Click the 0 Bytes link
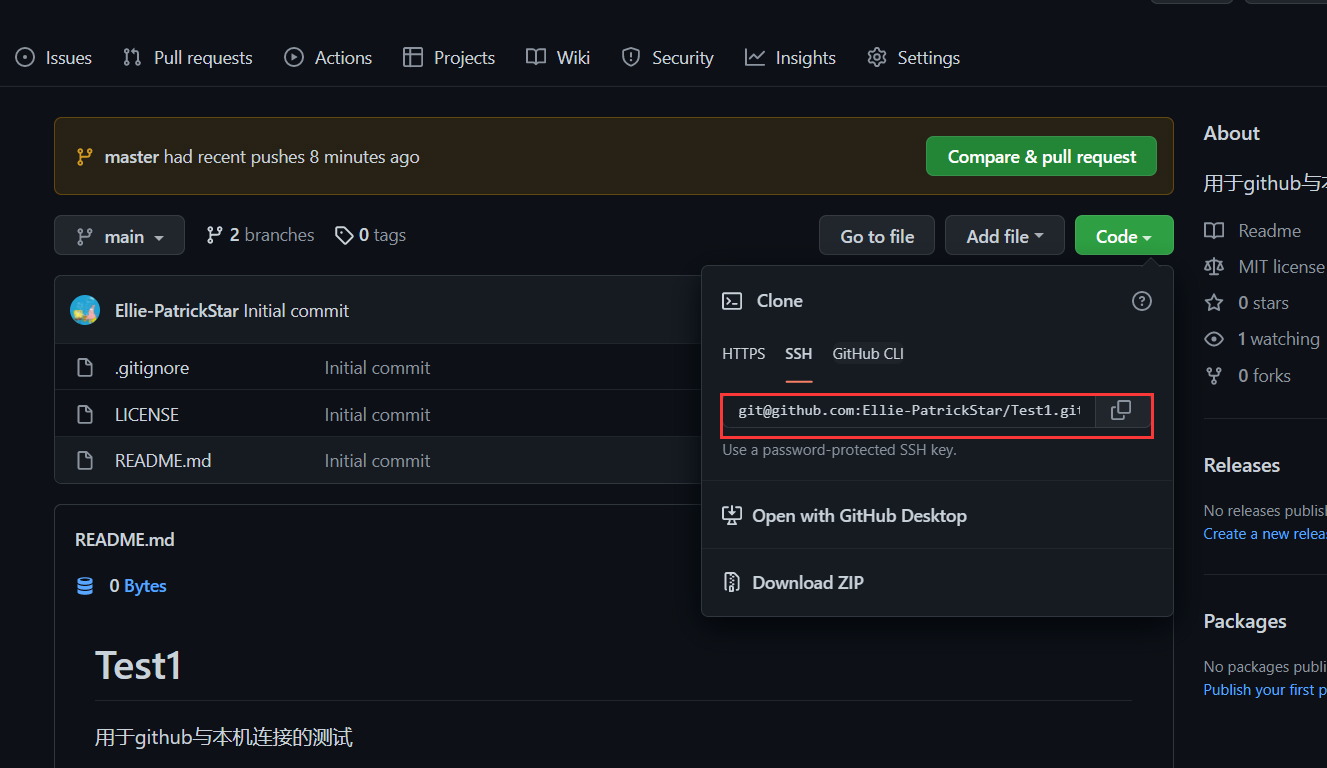 (138, 586)
